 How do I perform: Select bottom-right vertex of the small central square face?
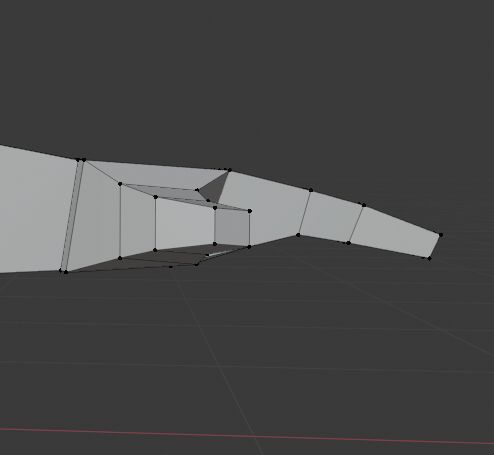click(249, 247)
